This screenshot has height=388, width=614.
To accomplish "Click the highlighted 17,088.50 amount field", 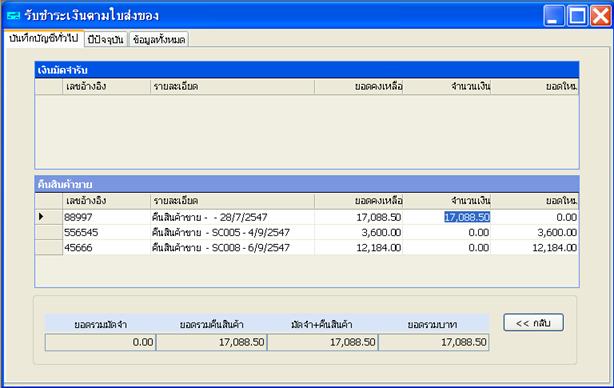I will (x=467, y=217).
